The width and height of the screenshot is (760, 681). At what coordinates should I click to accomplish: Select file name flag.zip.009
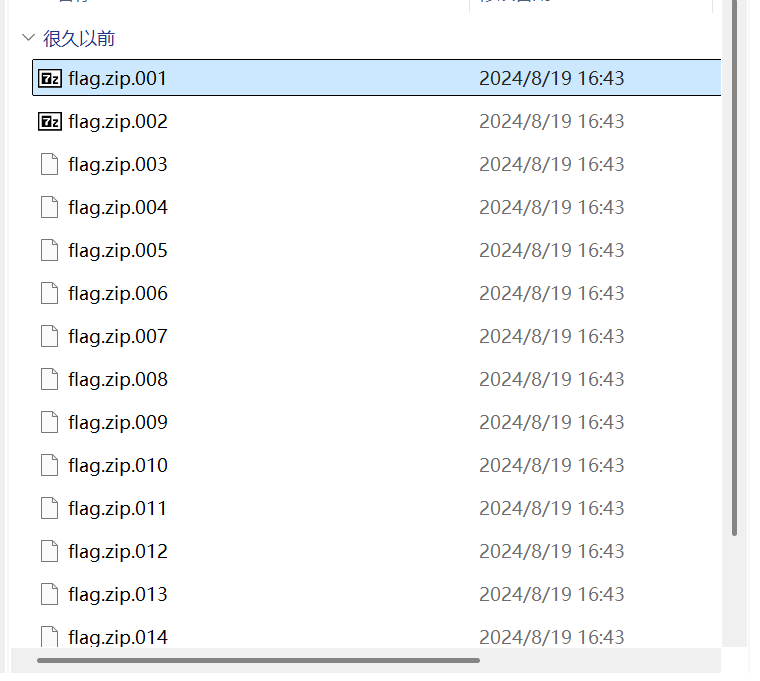pos(118,423)
